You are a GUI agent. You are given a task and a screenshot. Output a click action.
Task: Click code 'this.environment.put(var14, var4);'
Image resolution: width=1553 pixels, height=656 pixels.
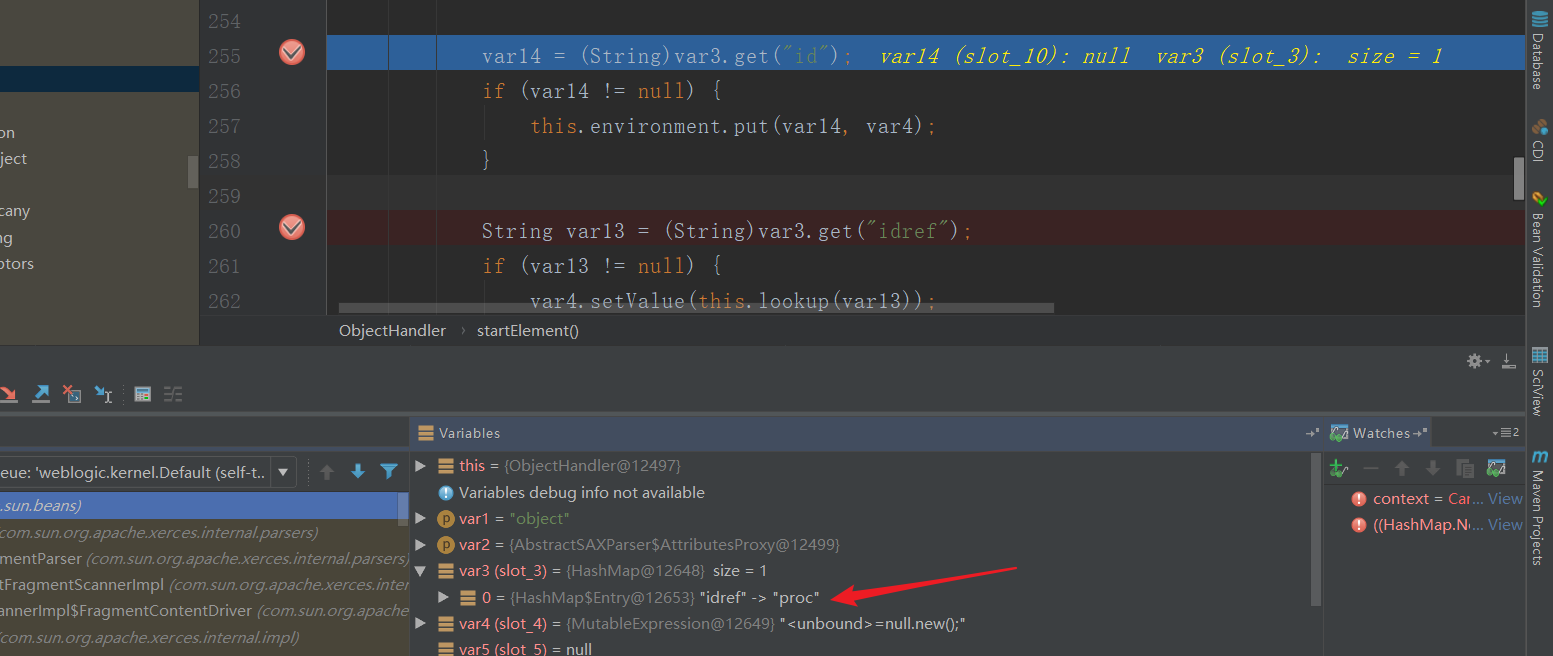[x=733, y=126]
